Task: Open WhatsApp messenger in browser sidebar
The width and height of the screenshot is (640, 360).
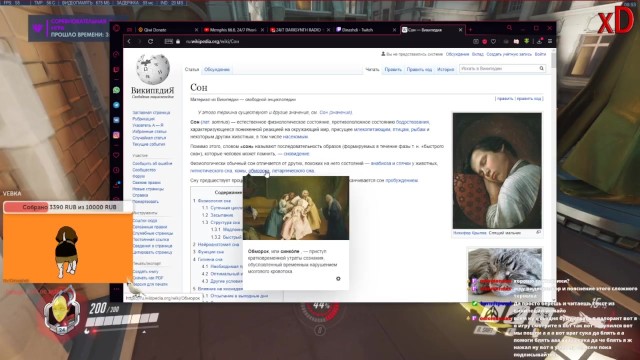Action: pos(116,90)
